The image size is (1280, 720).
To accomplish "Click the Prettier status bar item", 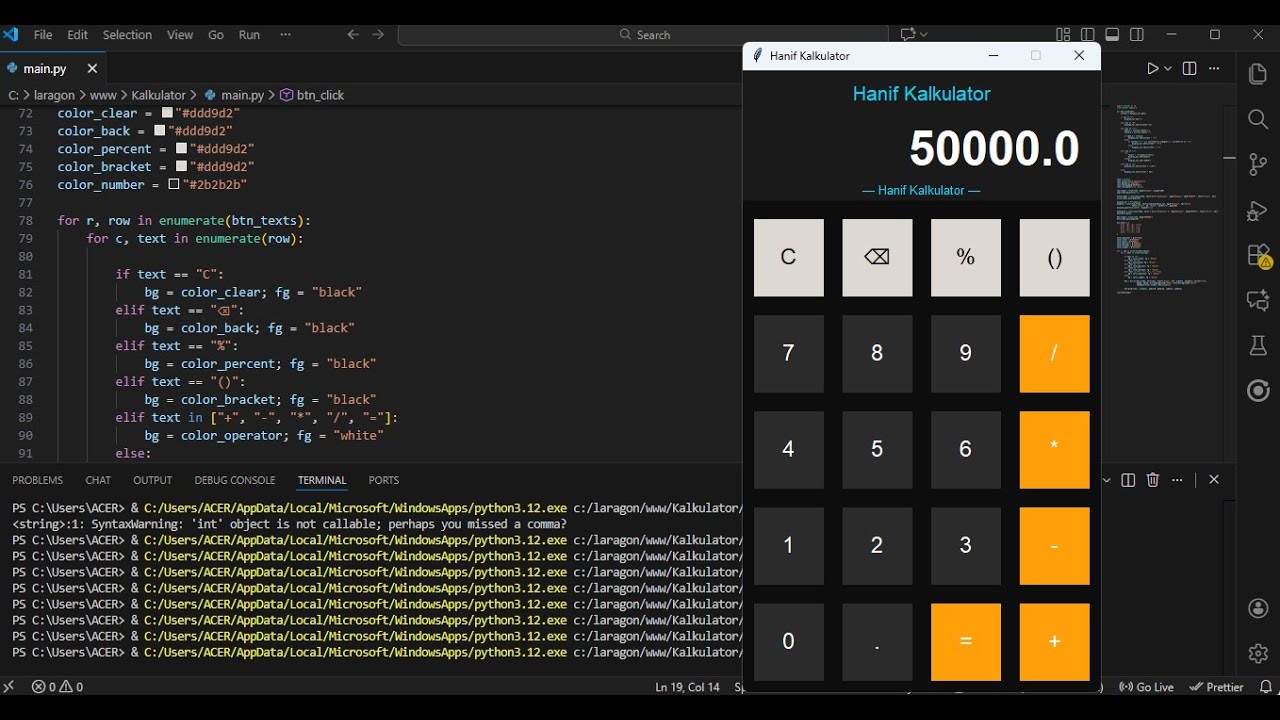I will tap(1217, 687).
